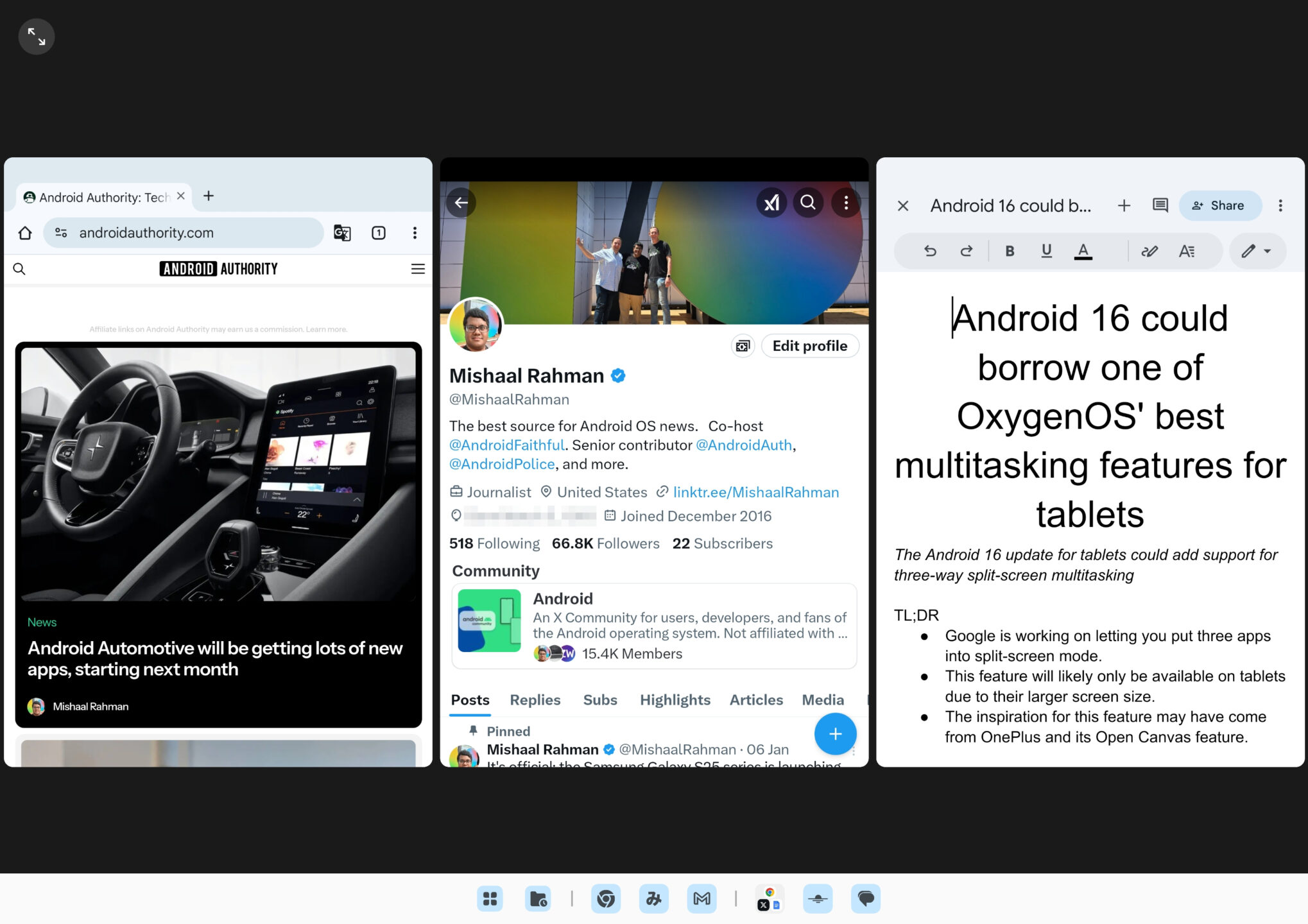Image resolution: width=1308 pixels, height=924 pixels.
Task: Open search on the X profile page
Action: pos(809,203)
